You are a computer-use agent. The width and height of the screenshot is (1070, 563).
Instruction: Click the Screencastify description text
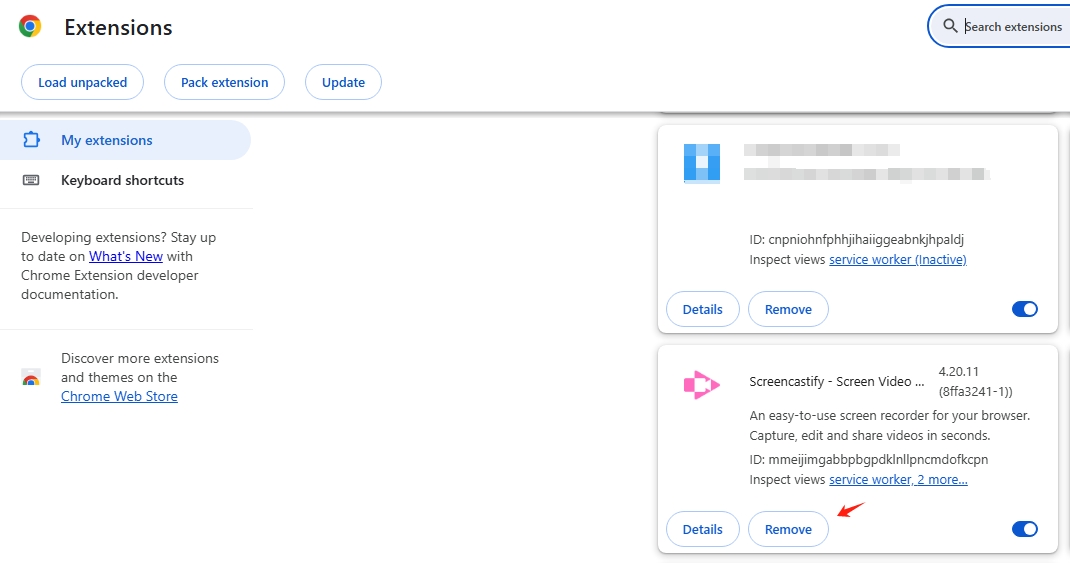890,425
